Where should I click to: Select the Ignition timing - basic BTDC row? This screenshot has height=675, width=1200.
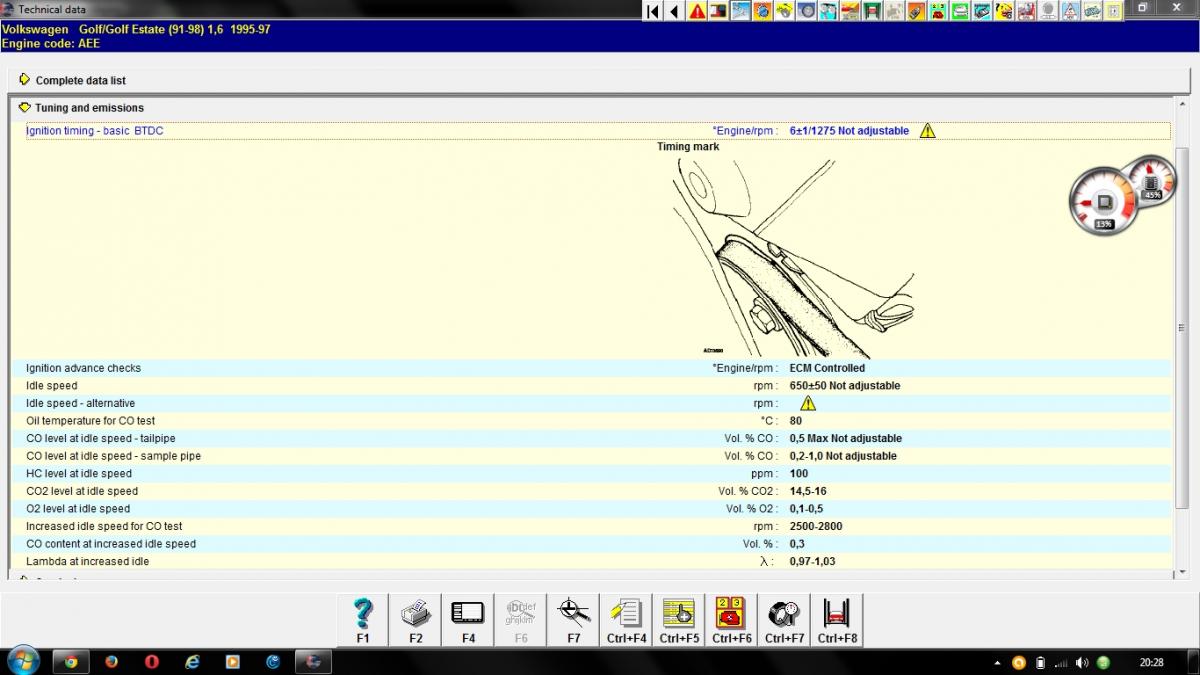point(95,131)
